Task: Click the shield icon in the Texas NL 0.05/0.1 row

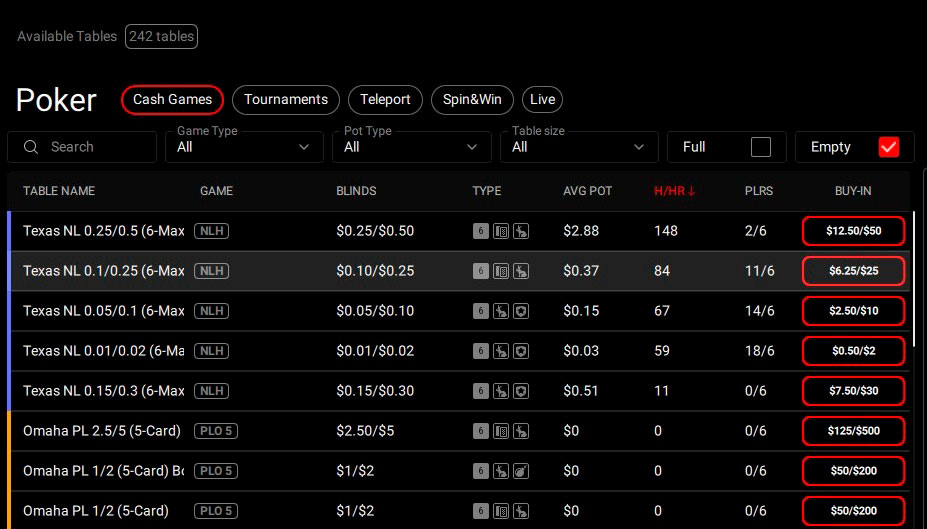Action: point(521,311)
